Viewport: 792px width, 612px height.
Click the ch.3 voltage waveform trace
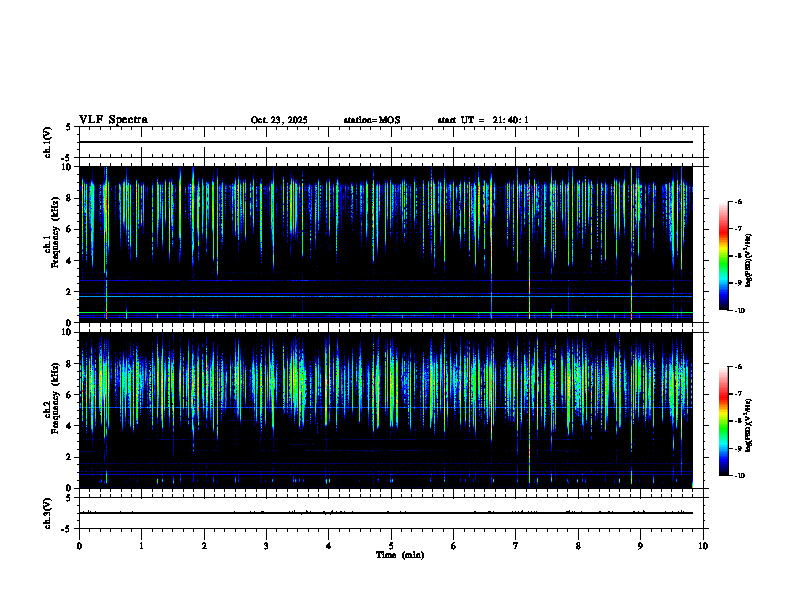tap(386, 513)
